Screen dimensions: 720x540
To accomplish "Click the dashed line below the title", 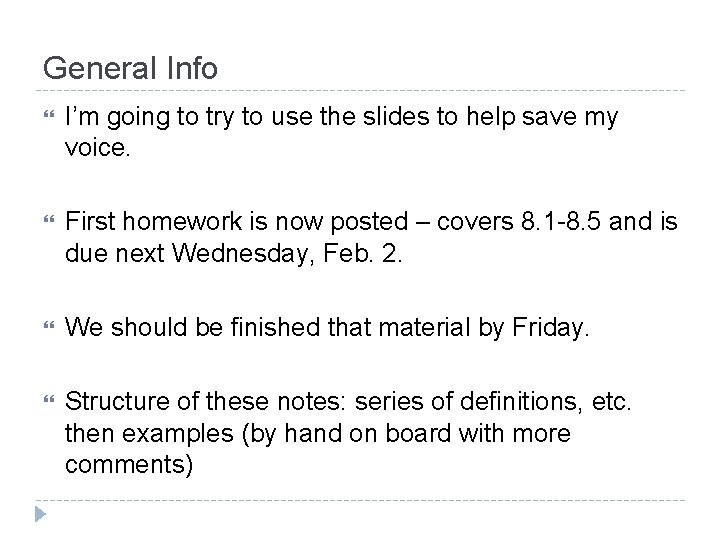I will coord(360,90).
